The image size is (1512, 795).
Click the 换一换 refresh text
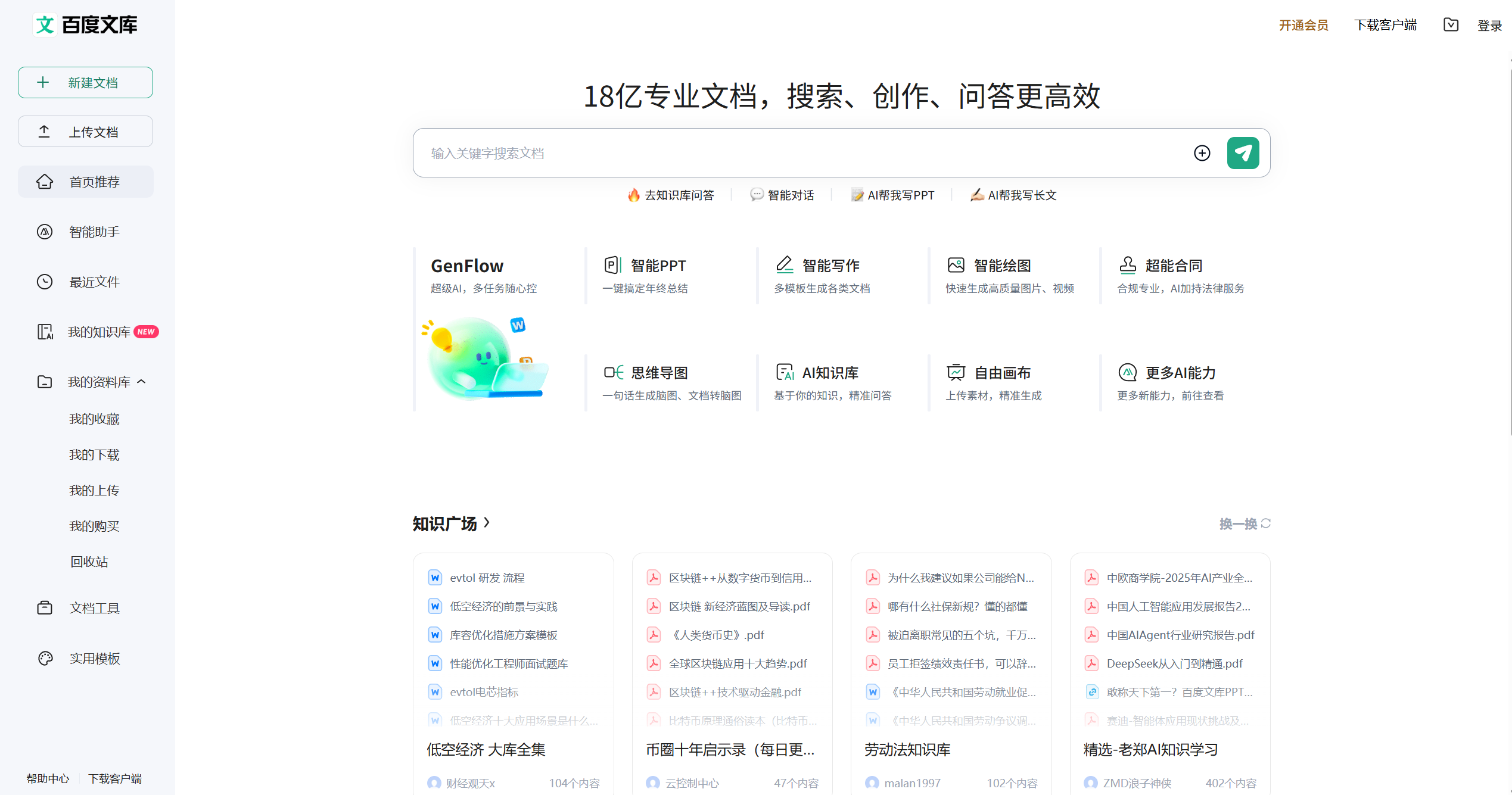[1238, 523]
